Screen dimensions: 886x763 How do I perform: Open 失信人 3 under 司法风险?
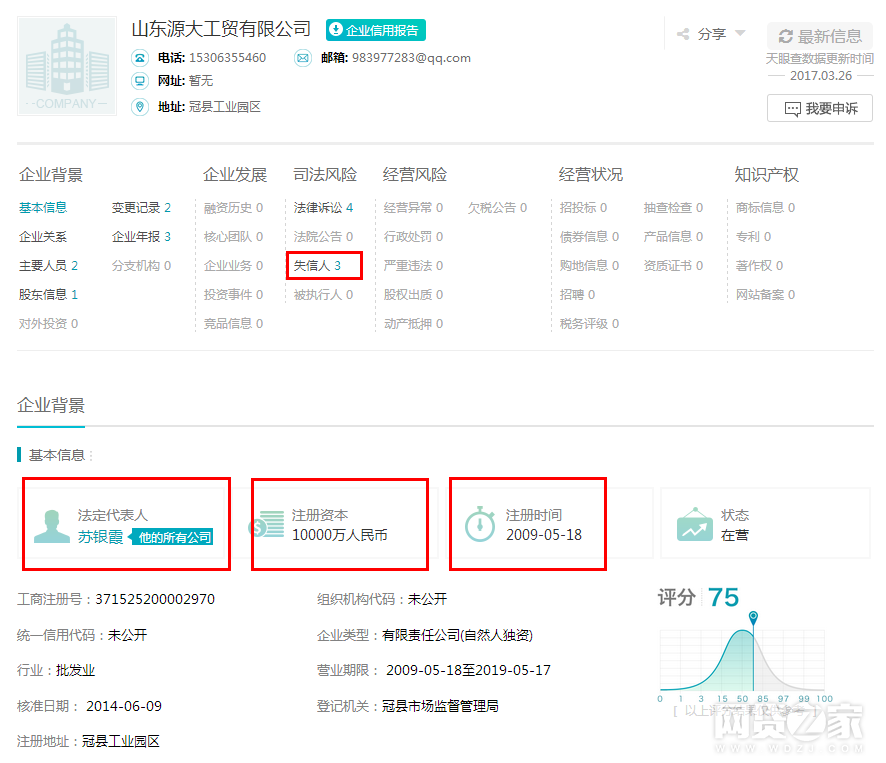(317, 266)
